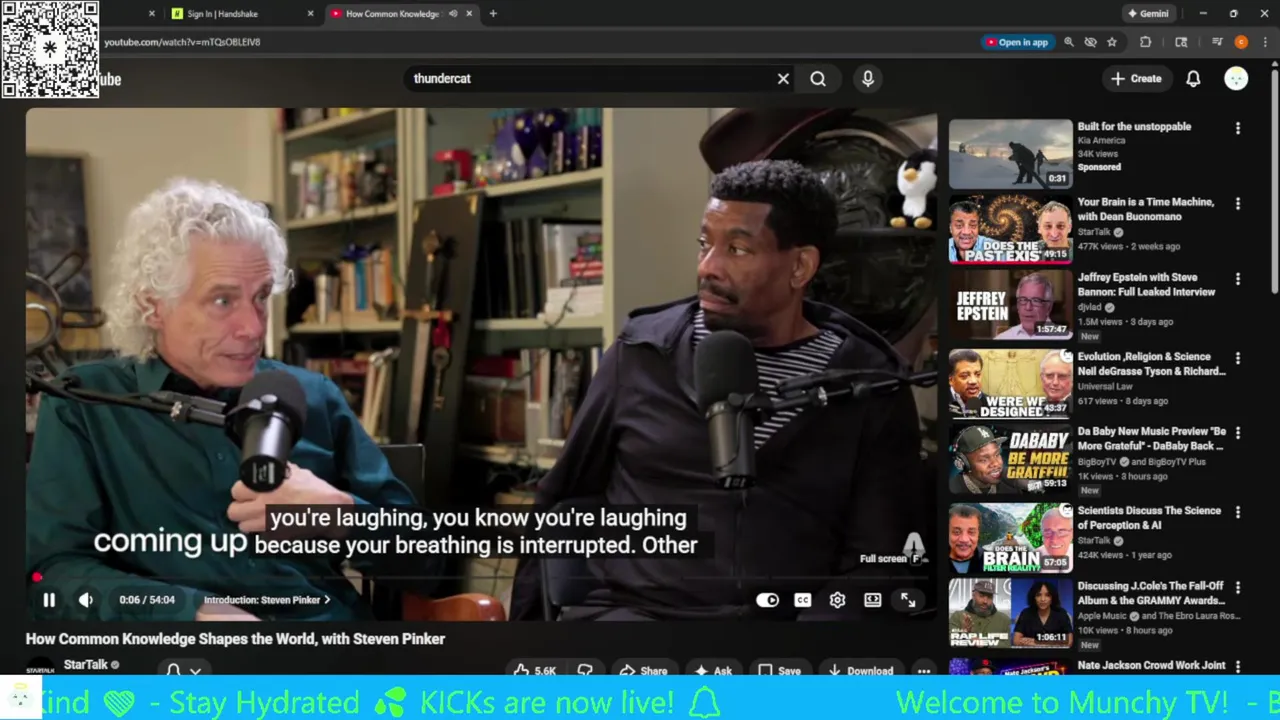
Task: Click the 0:06 / 54:04 time display
Action: point(147,600)
